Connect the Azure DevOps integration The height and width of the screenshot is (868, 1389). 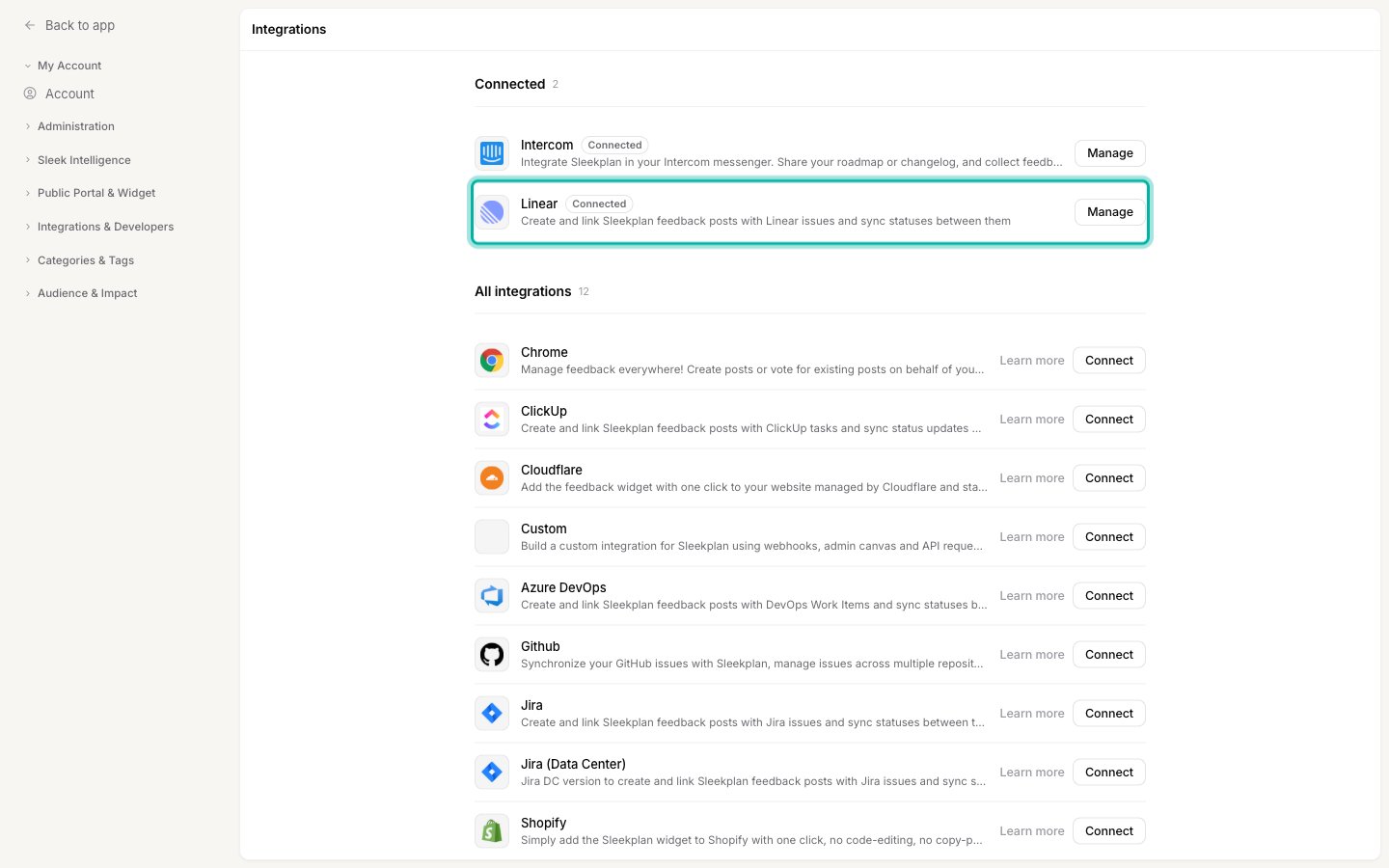pos(1109,596)
